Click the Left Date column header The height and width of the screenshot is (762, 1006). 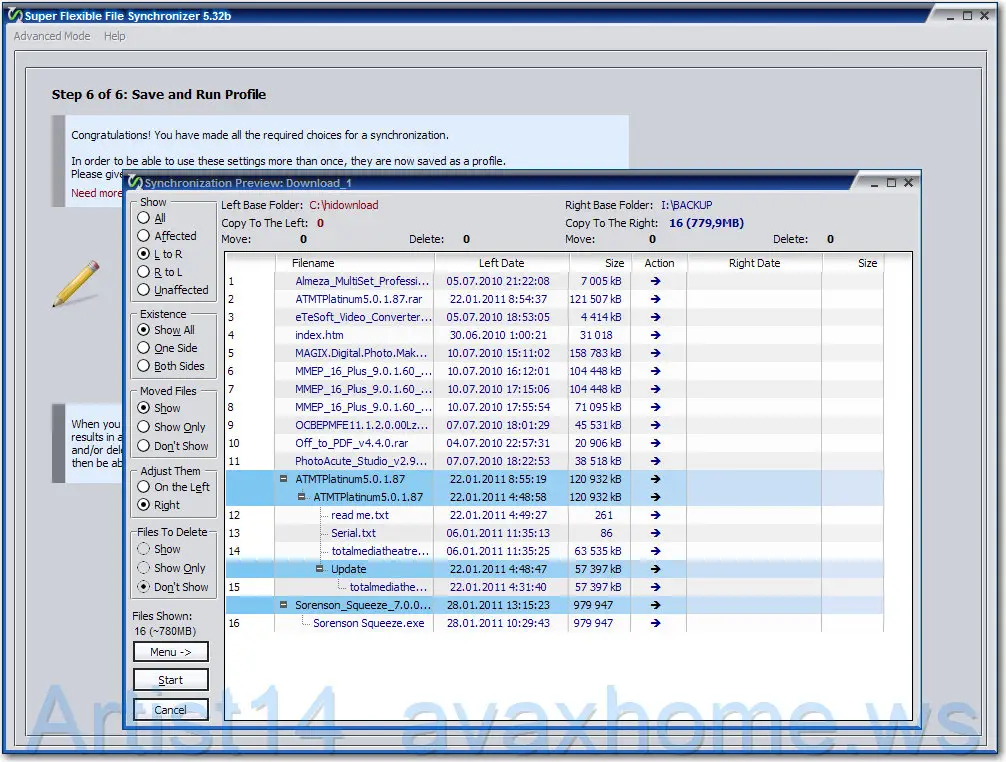[502, 263]
